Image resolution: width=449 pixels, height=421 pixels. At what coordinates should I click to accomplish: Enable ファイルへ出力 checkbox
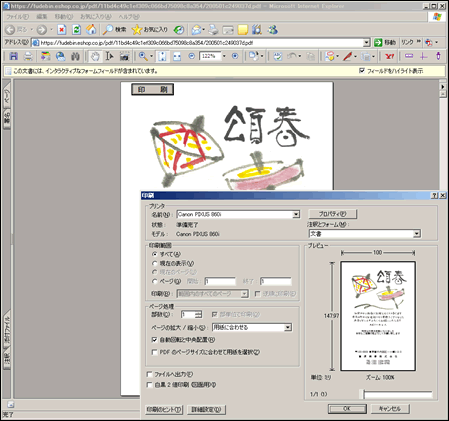click(x=149, y=374)
